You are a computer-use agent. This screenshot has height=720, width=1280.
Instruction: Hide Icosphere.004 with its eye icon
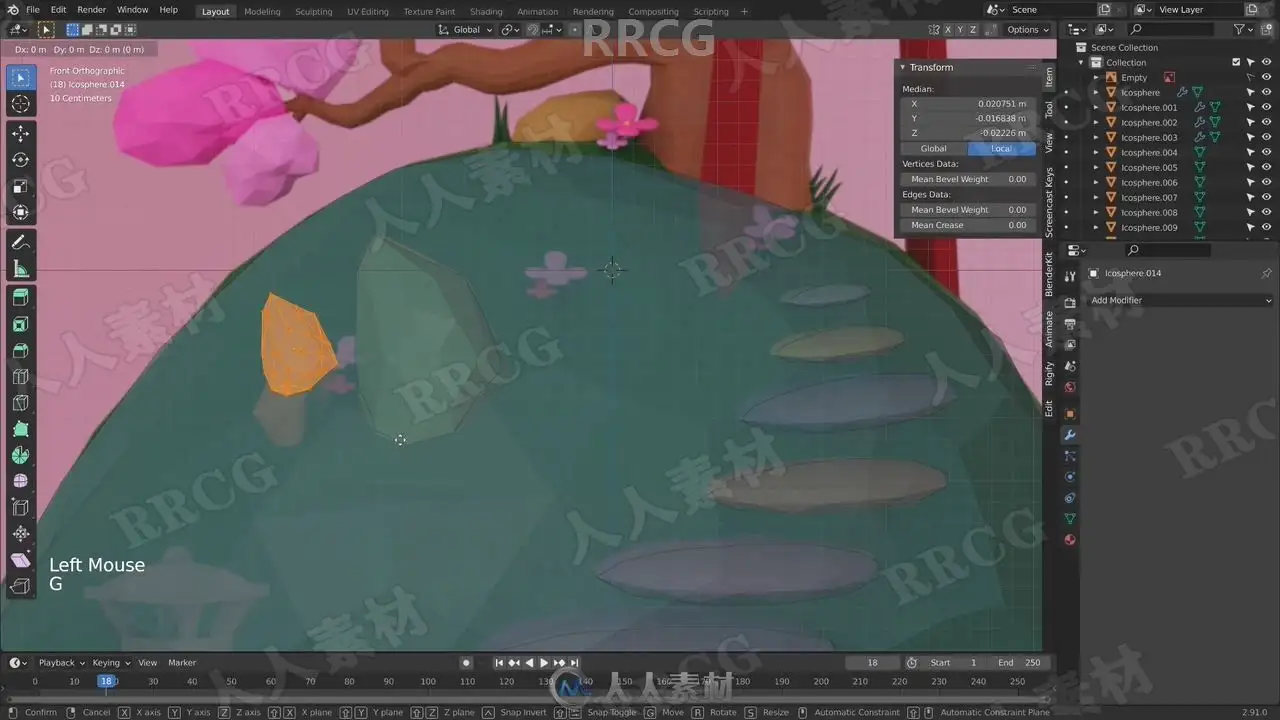click(x=1266, y=152)
